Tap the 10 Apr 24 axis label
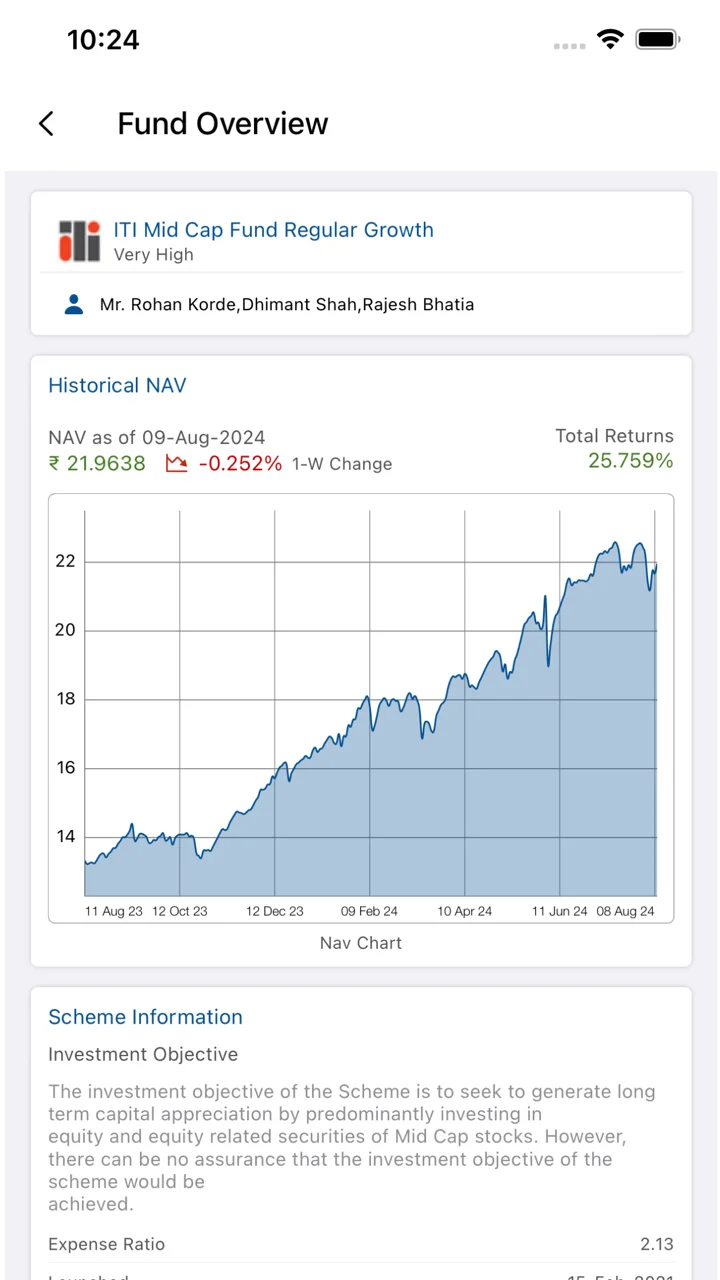The height and width of the screenshot is (1280, 720). pos(465,911)
